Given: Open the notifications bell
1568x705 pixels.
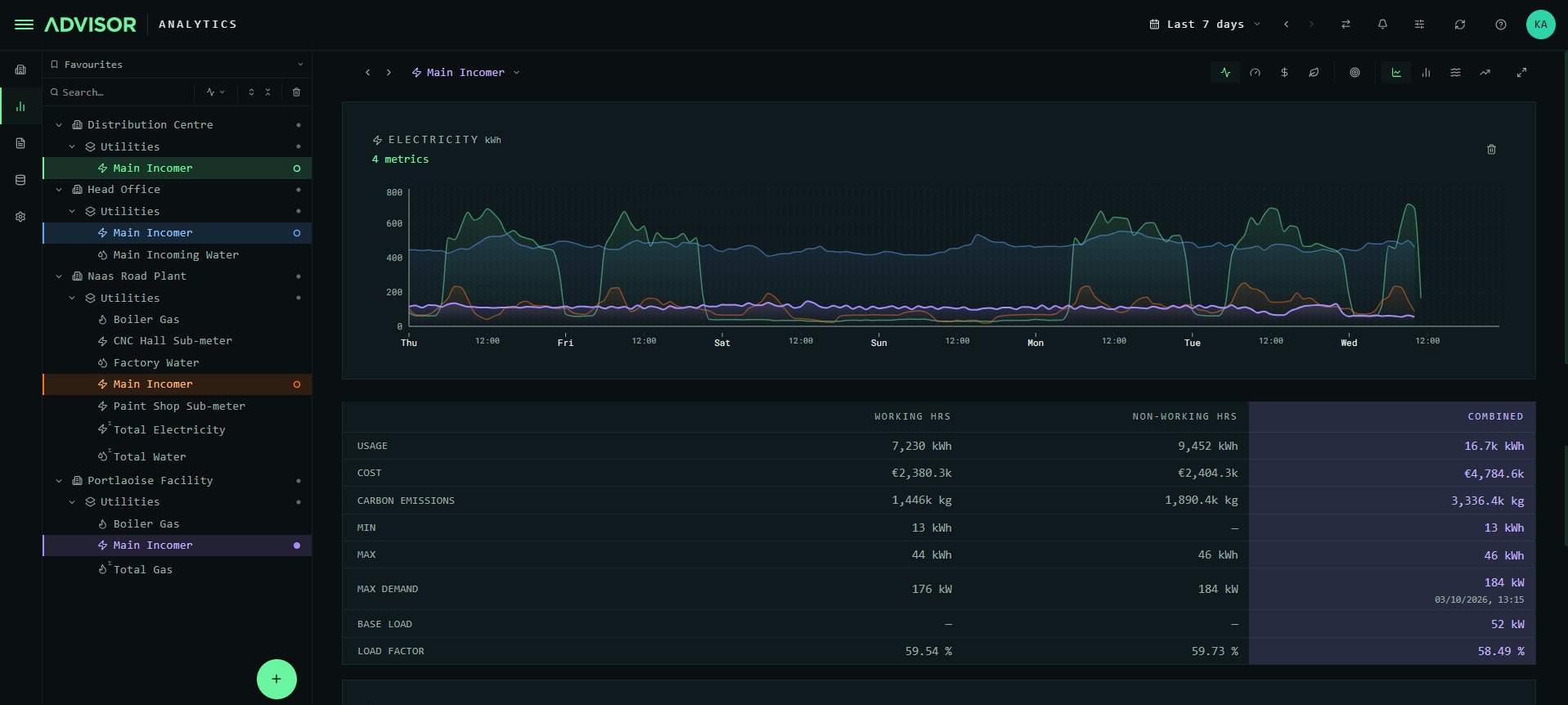Looking at the screenshot, I should pyautogui.click(x=1382, y=25).
